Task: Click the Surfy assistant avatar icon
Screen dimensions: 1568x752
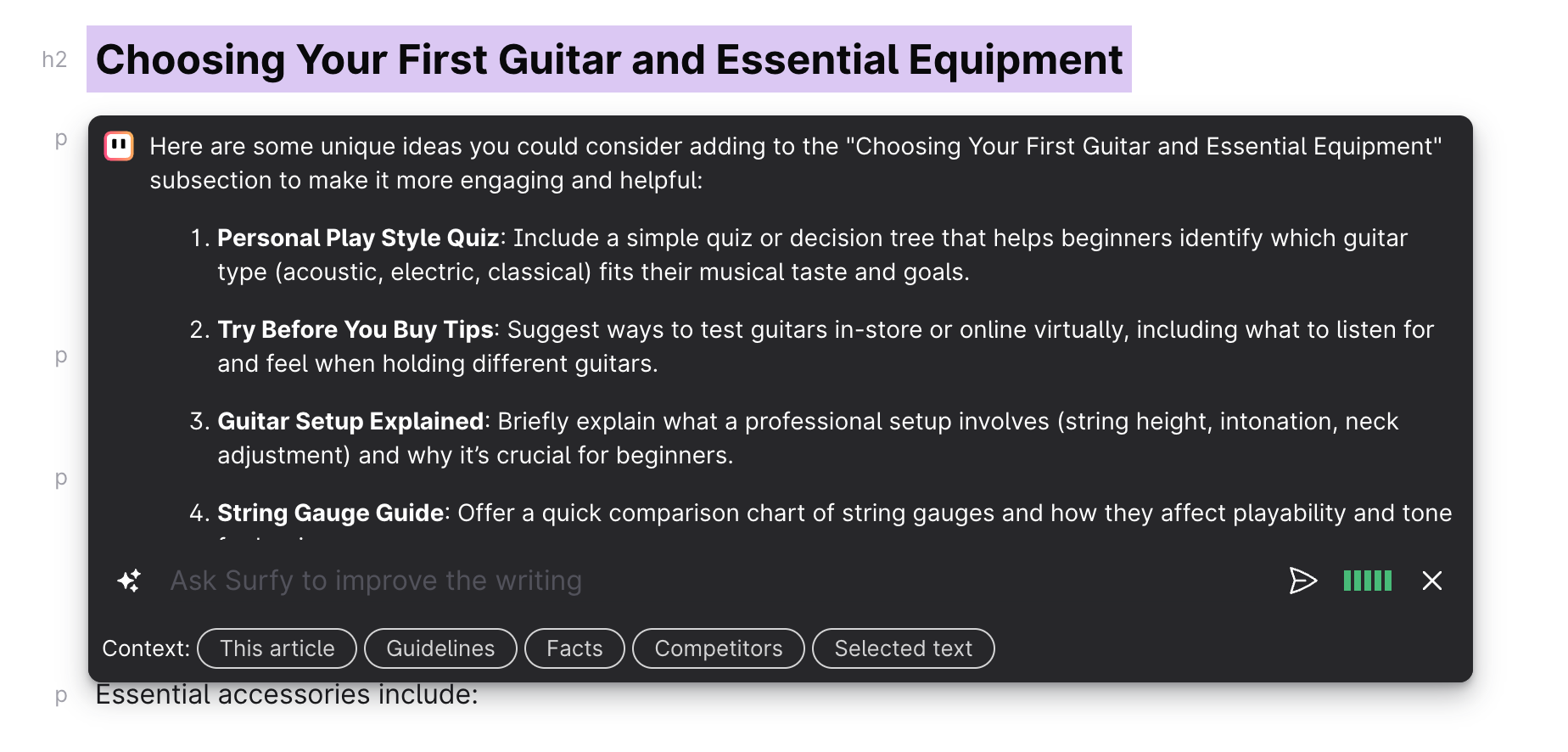Action: point(119,146)
